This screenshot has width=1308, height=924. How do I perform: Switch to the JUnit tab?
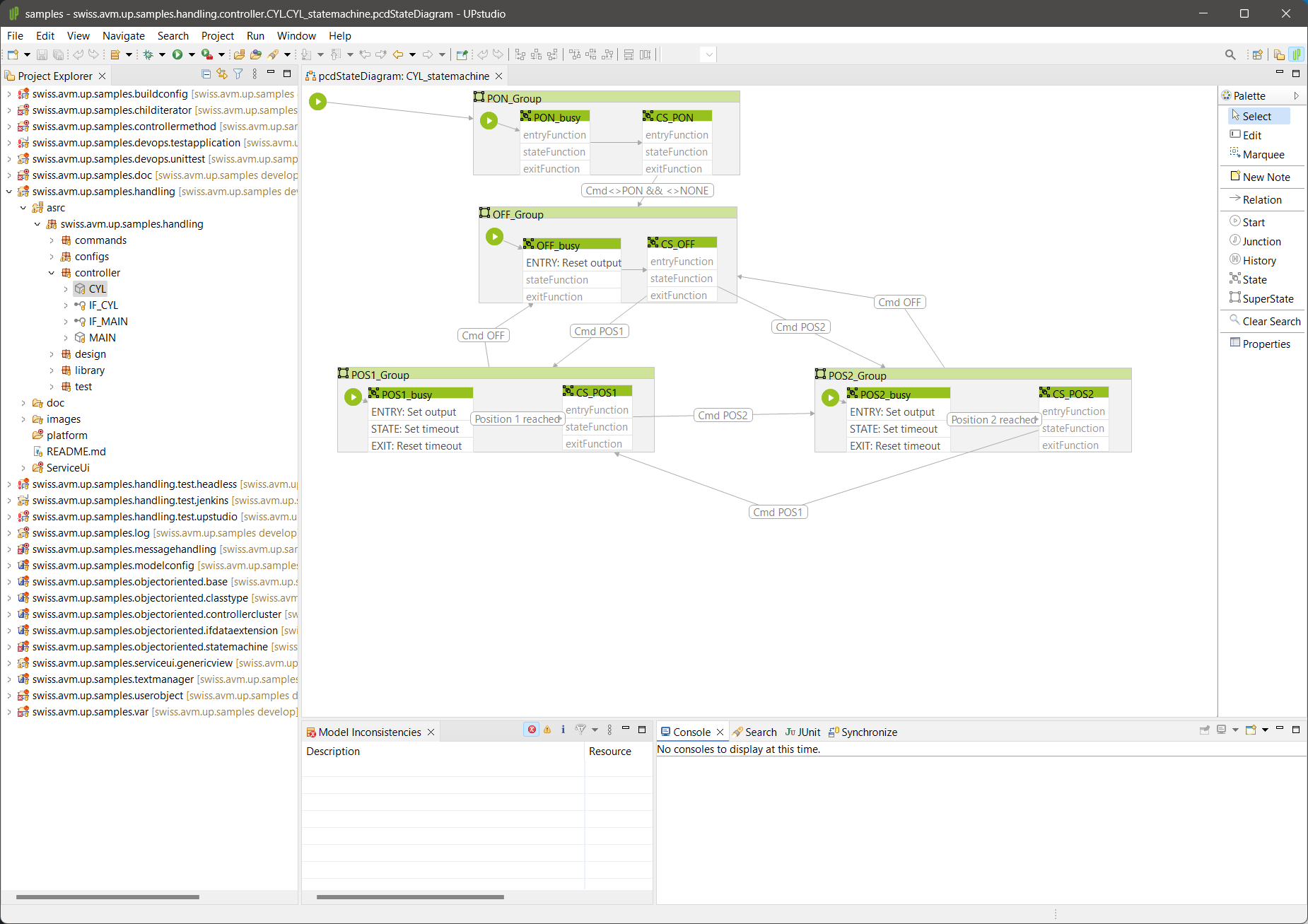pos(803,732)
